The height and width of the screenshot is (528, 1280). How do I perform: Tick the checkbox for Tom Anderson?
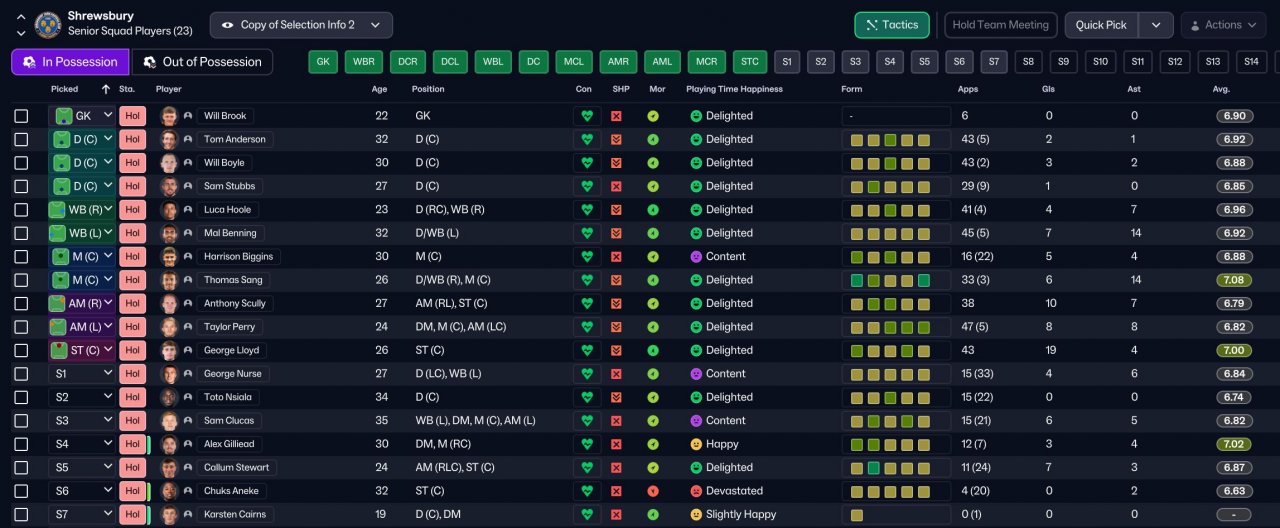(x=21, y=139)
